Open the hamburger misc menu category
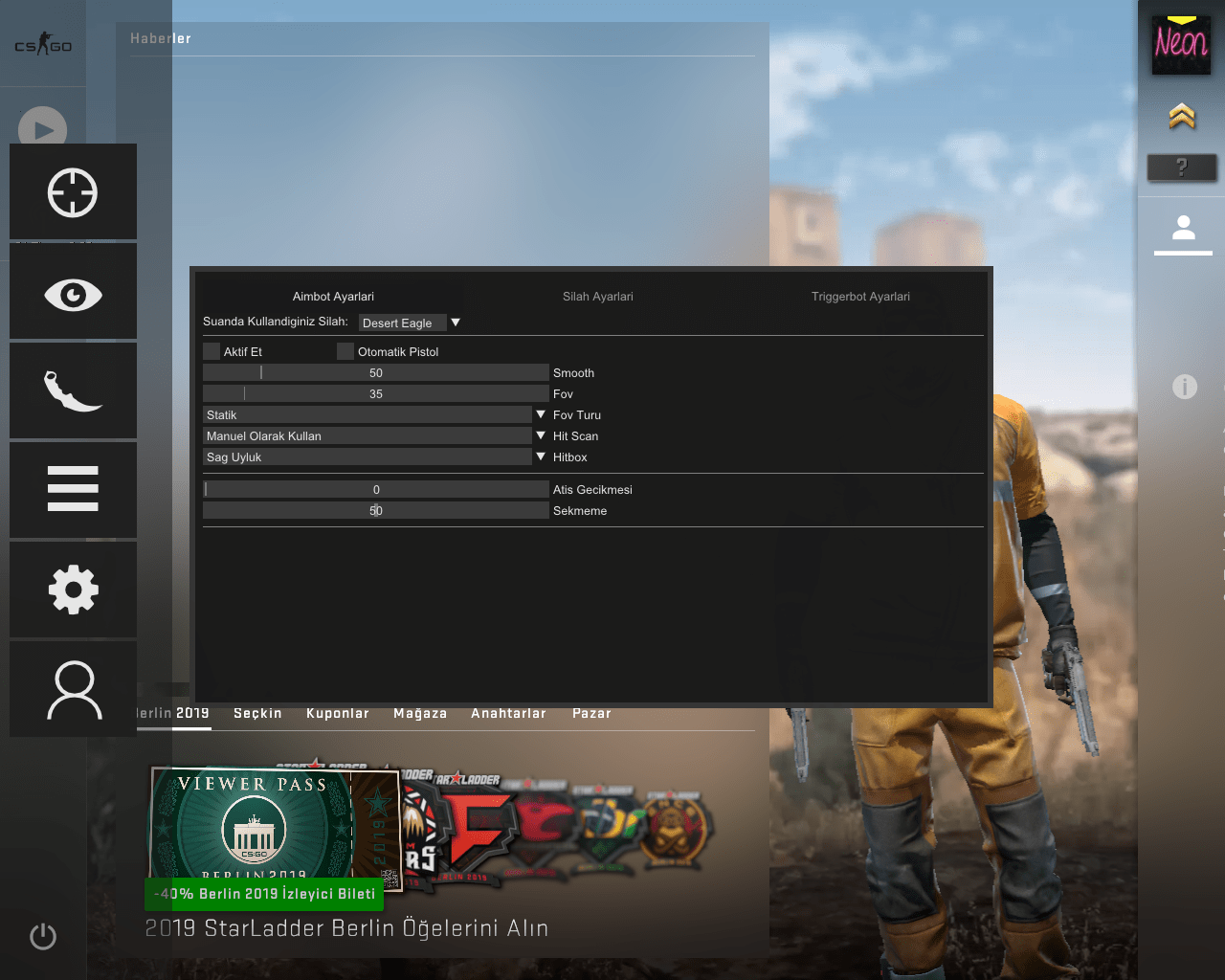 [x=73, y=489]
